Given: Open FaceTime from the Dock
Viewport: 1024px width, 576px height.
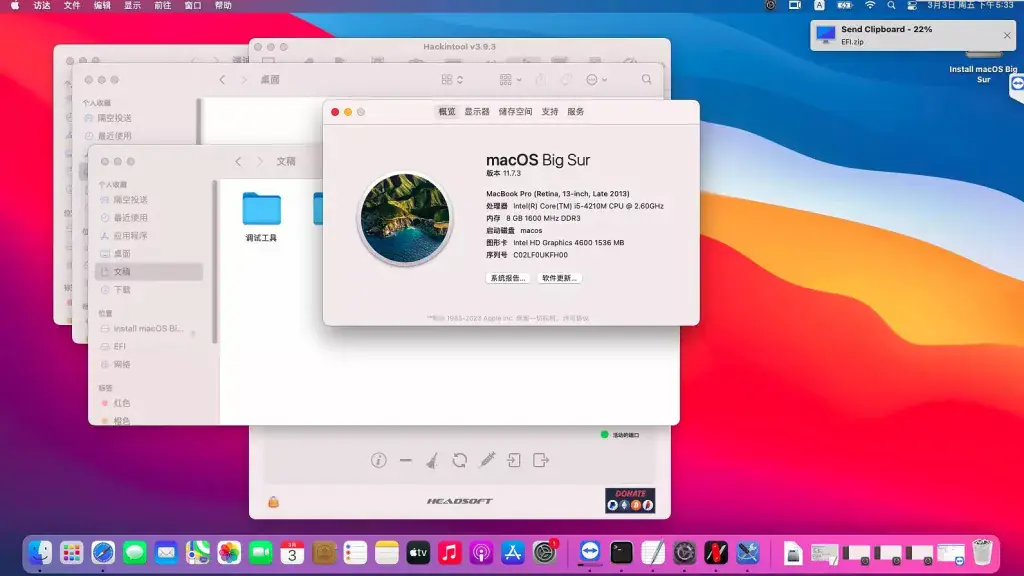Looking at the screenshot, I should (261, 553).
